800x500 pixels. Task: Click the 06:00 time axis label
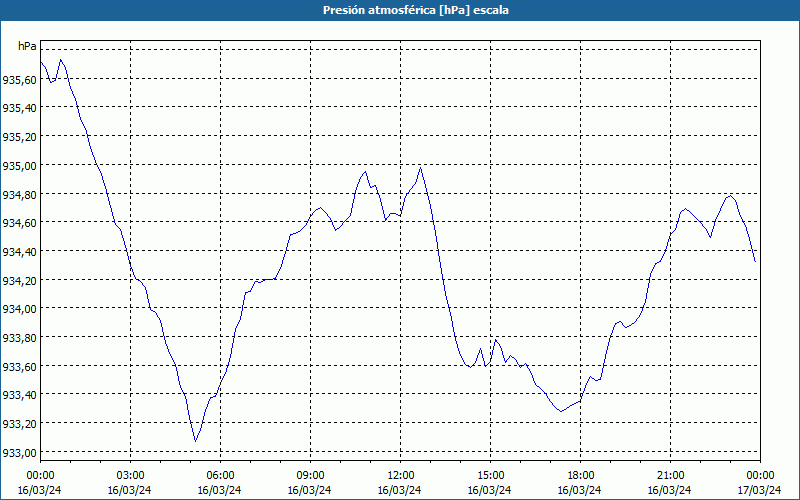220,476
